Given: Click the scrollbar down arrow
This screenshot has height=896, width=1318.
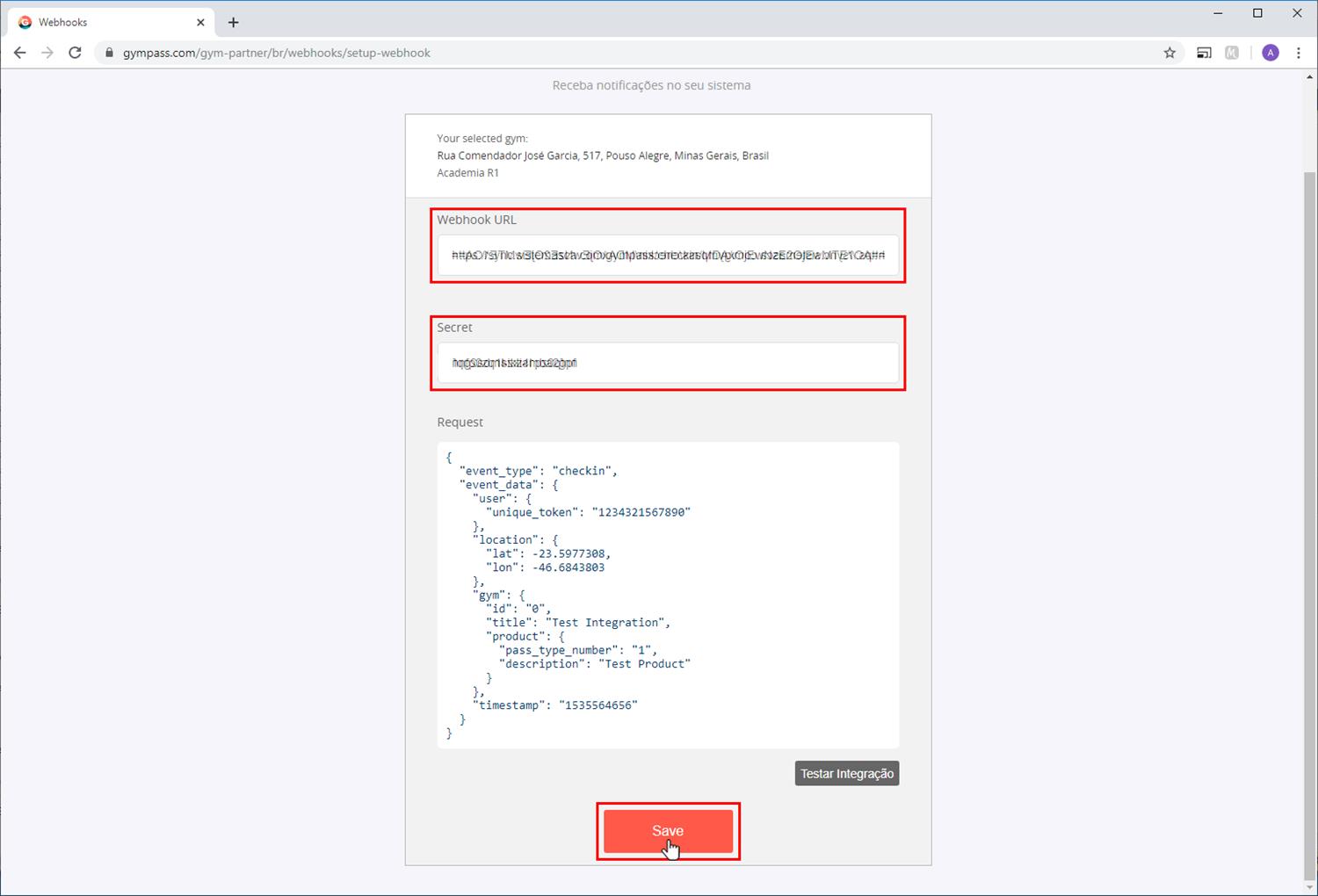Looking at the screenshot, I should [1310, 886].
